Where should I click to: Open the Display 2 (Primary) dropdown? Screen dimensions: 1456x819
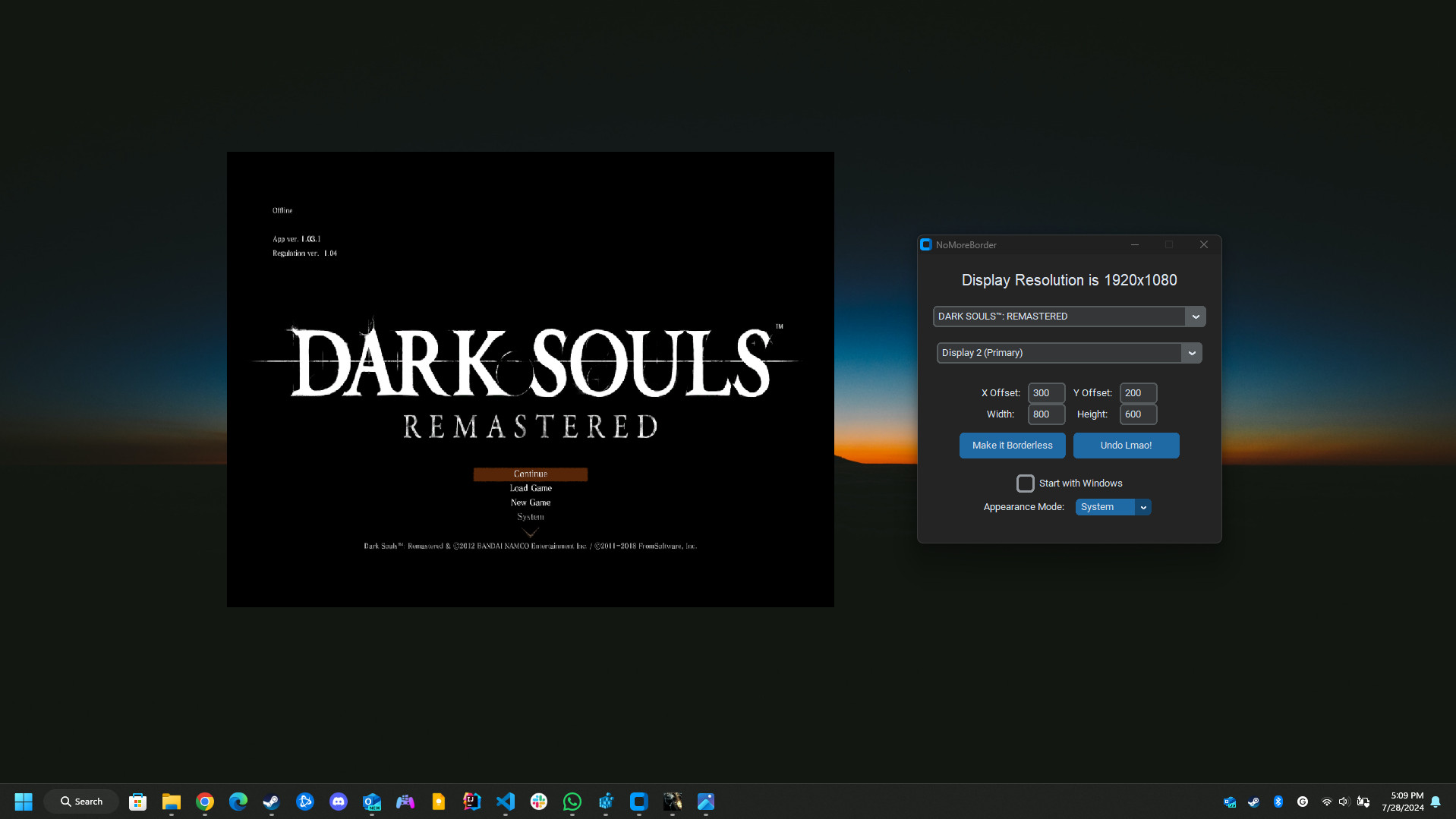[x=1191, y=353]
